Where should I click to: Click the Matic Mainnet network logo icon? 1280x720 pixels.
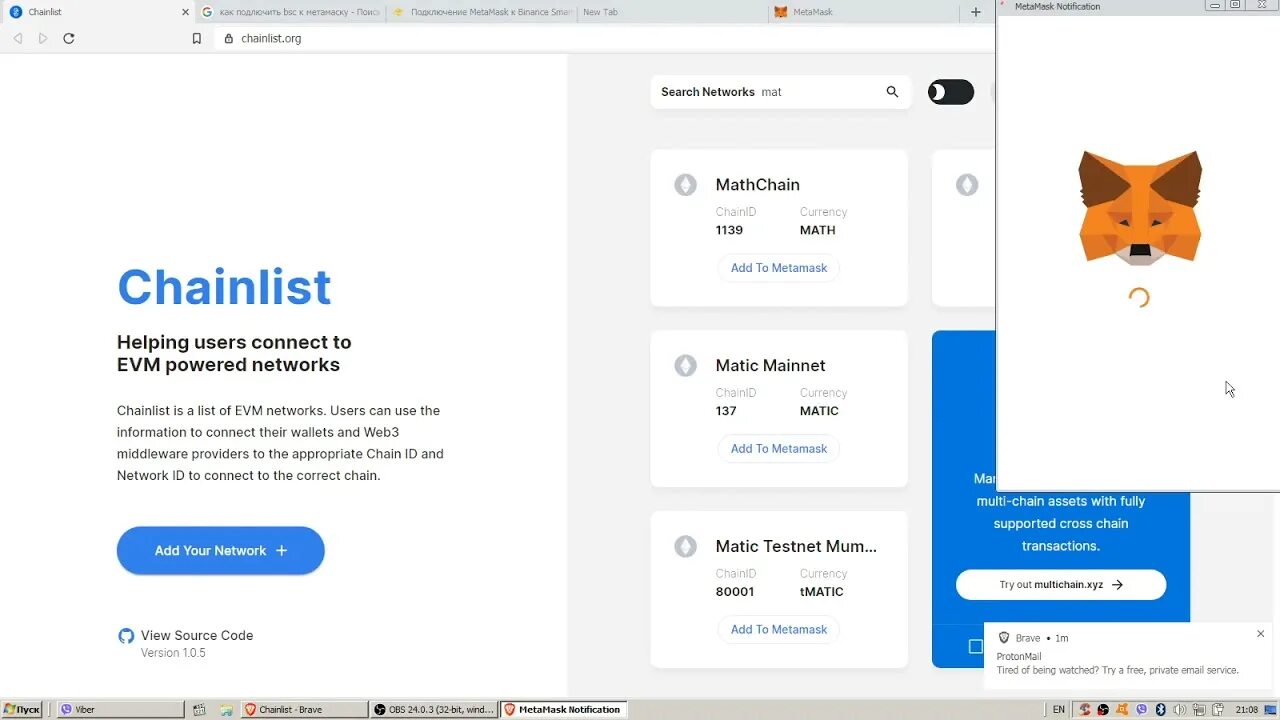click(685, 366)
